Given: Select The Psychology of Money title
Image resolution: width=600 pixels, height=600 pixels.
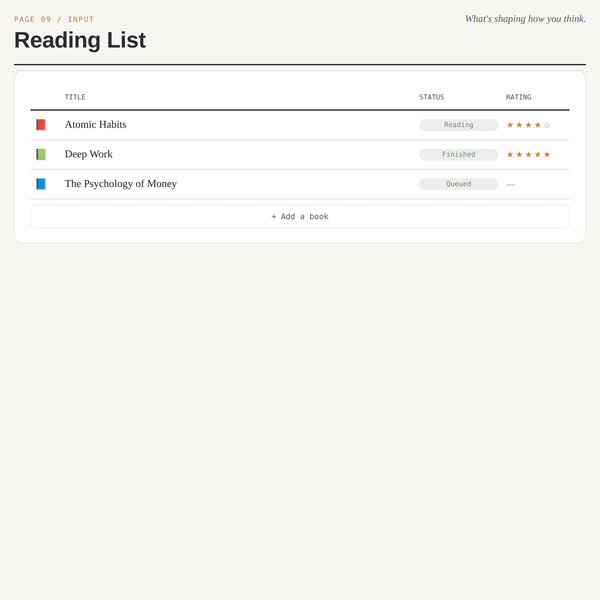Looking at the screenshot, I should point(121,184).
